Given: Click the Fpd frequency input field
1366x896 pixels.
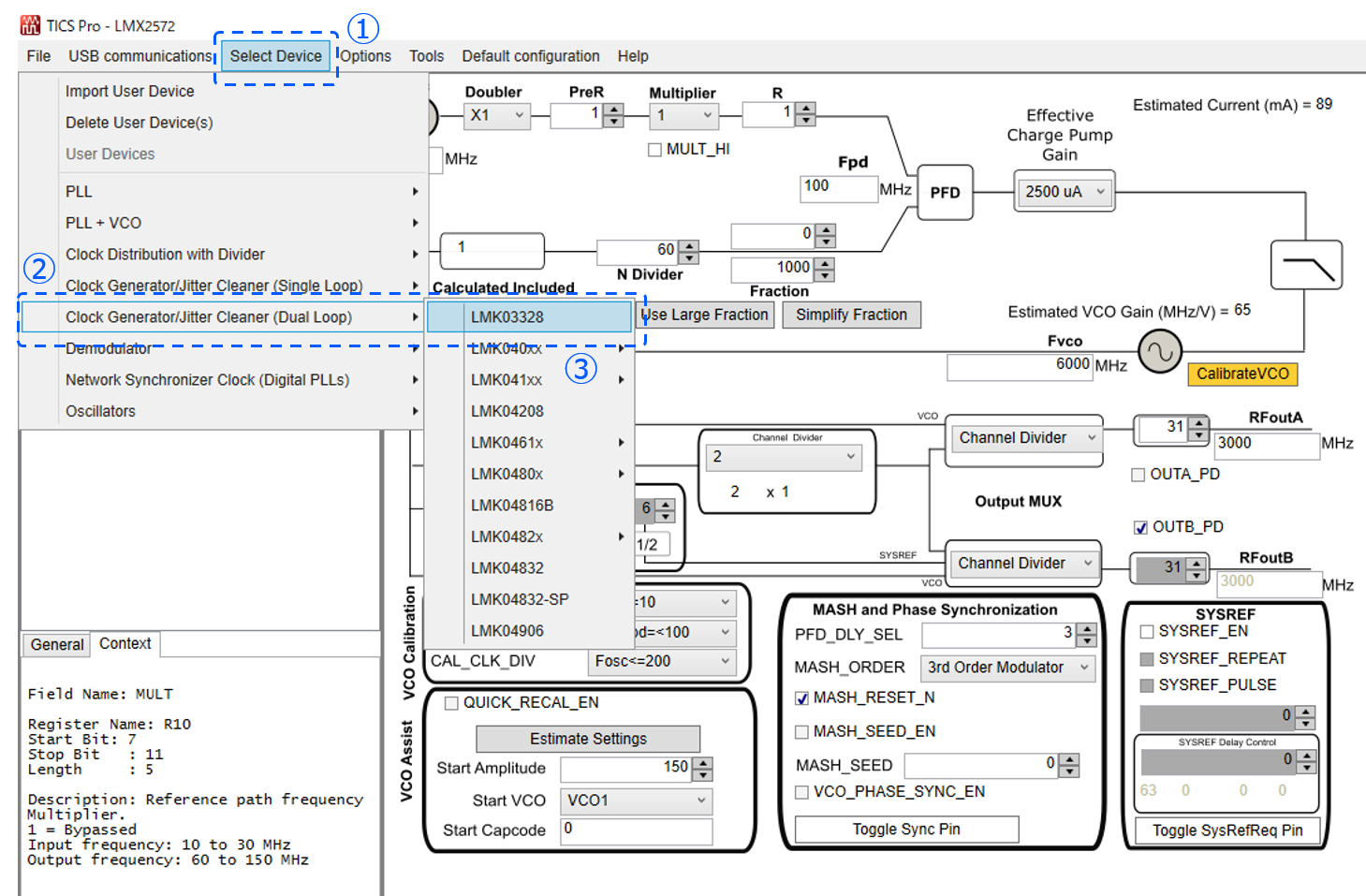Looking at the screenshot, I should point(838,187).
